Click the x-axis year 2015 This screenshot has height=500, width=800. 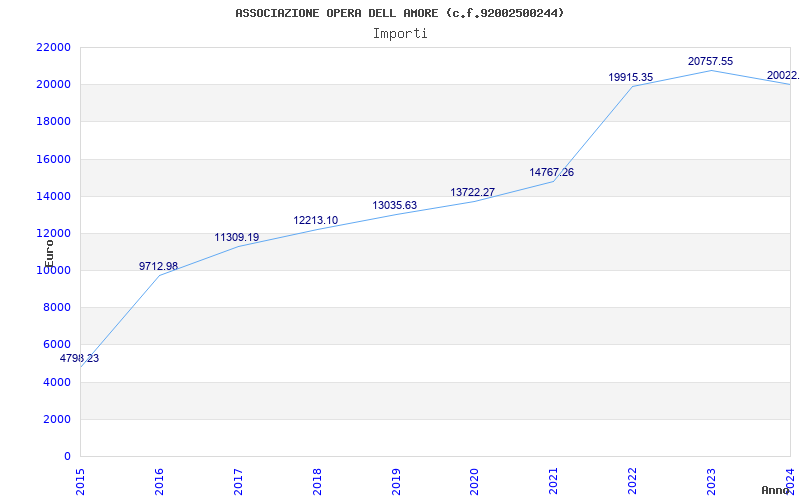(x=80, y=481)
